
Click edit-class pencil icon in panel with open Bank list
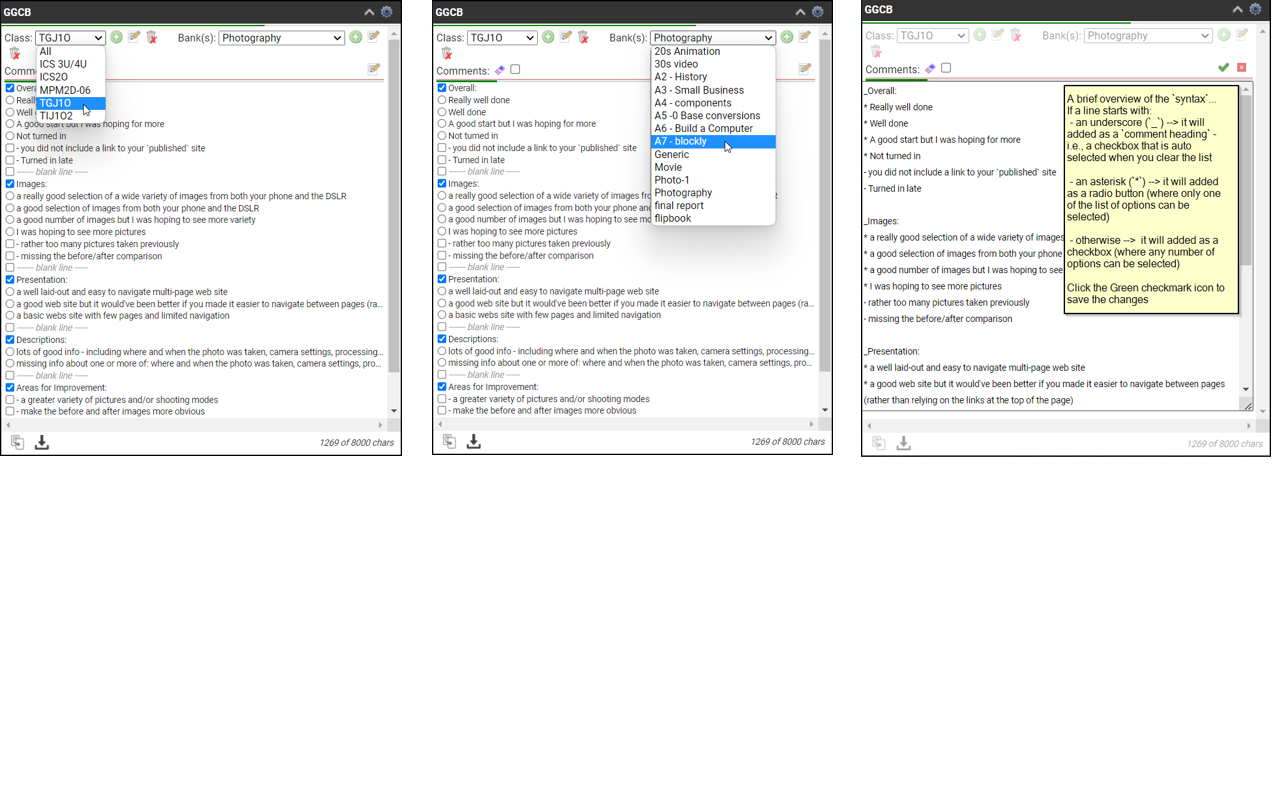point(566,37)
